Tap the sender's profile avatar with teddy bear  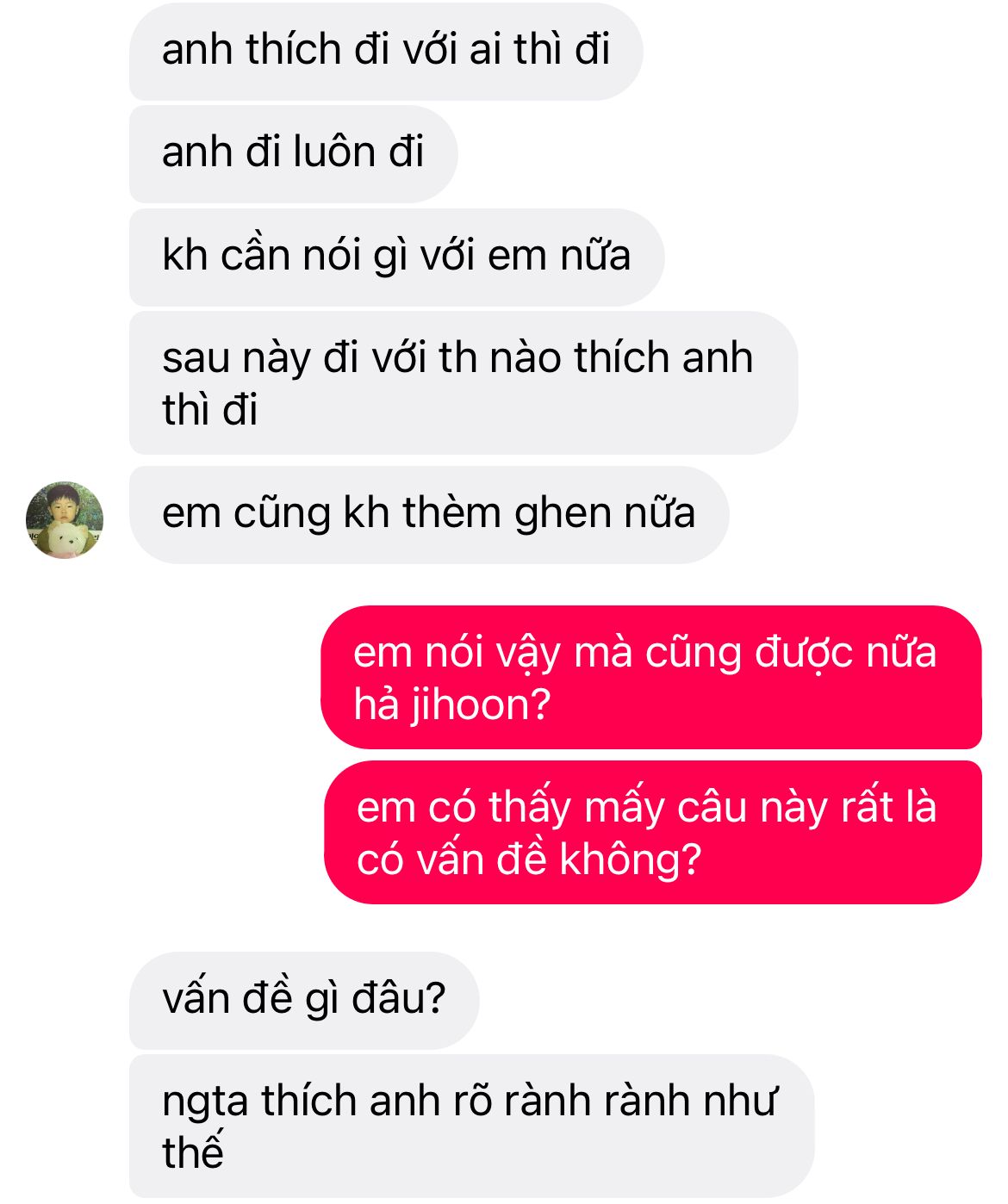pyautogui.click(x=65, y=520)
